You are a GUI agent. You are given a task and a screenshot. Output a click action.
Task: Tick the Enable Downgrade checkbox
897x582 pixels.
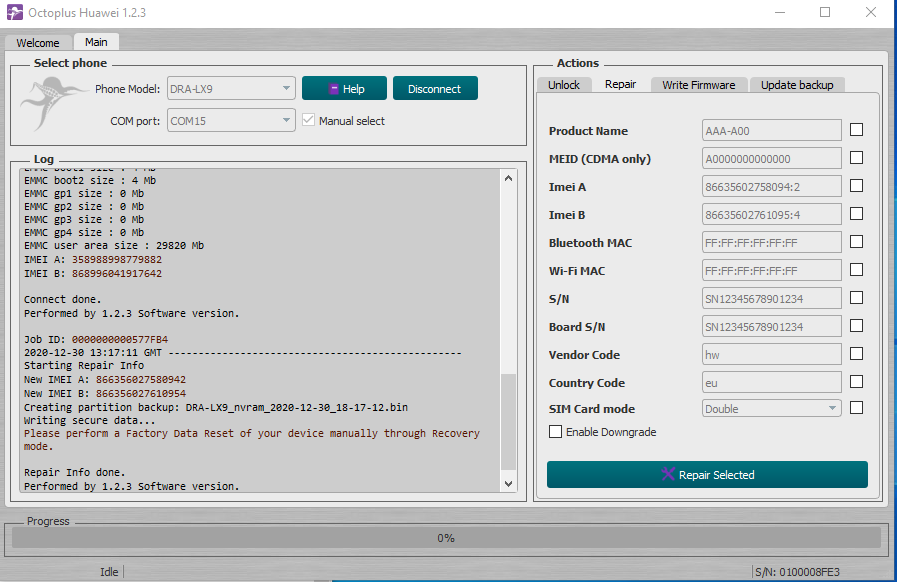(x=555, y=431)
